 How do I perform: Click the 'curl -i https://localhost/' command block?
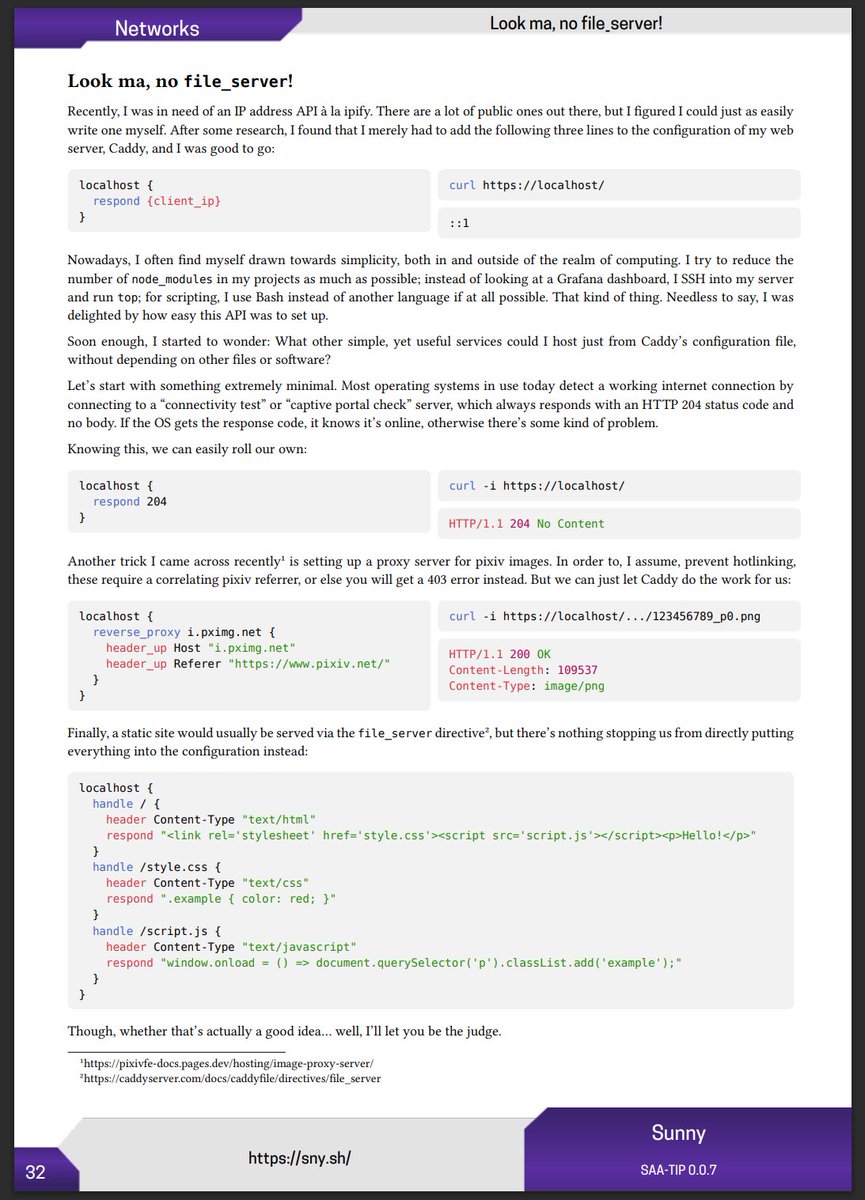619,486
